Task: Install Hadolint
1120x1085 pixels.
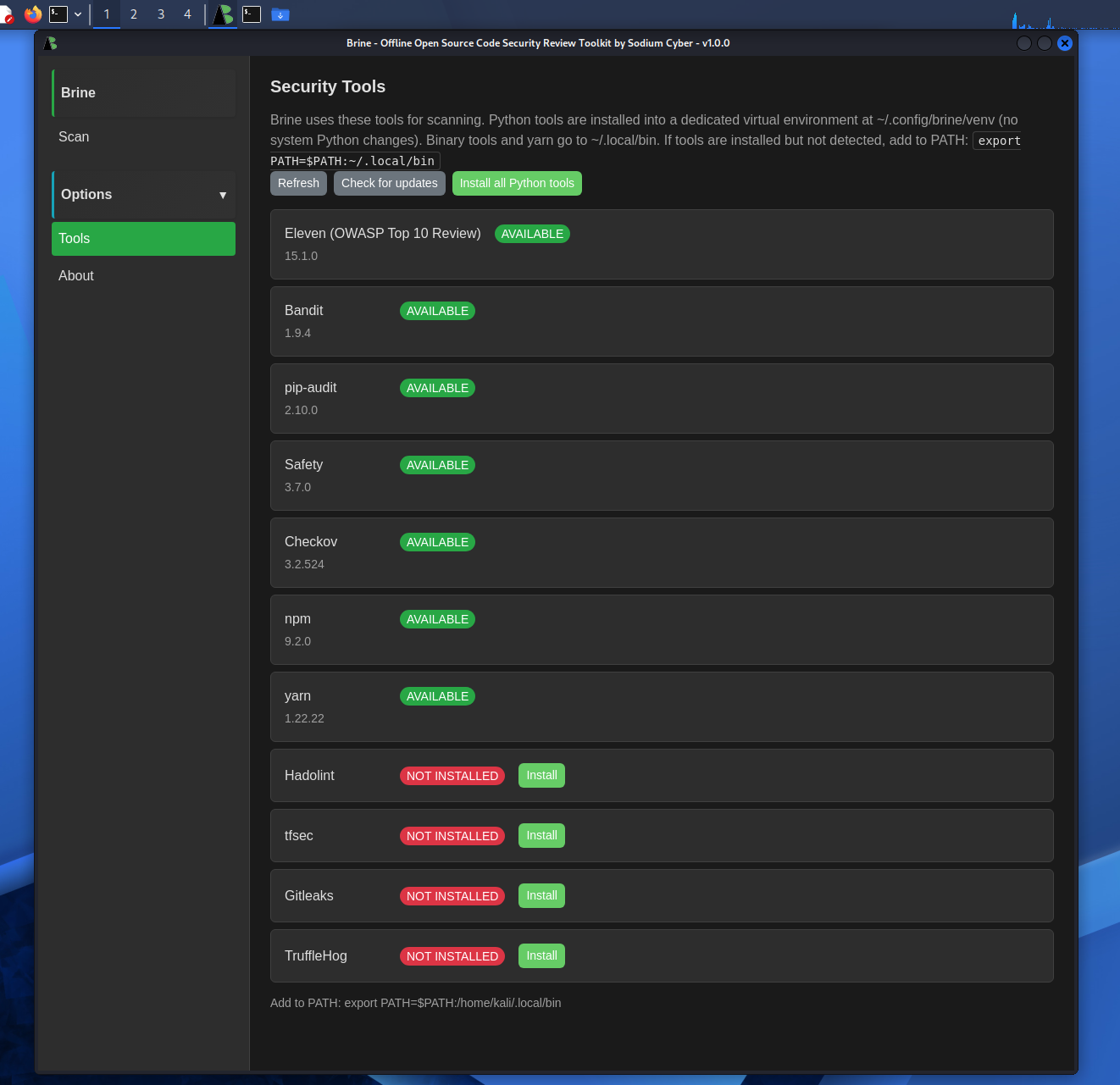Action: [x=541, y=776]
